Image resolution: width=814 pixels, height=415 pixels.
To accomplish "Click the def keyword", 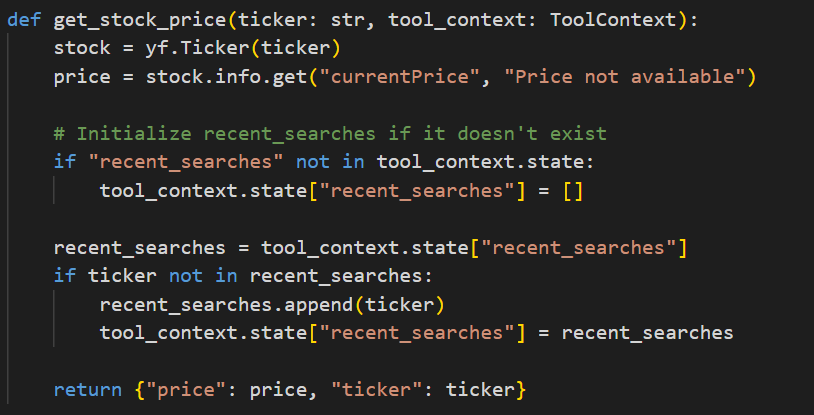I will (24, 20).
